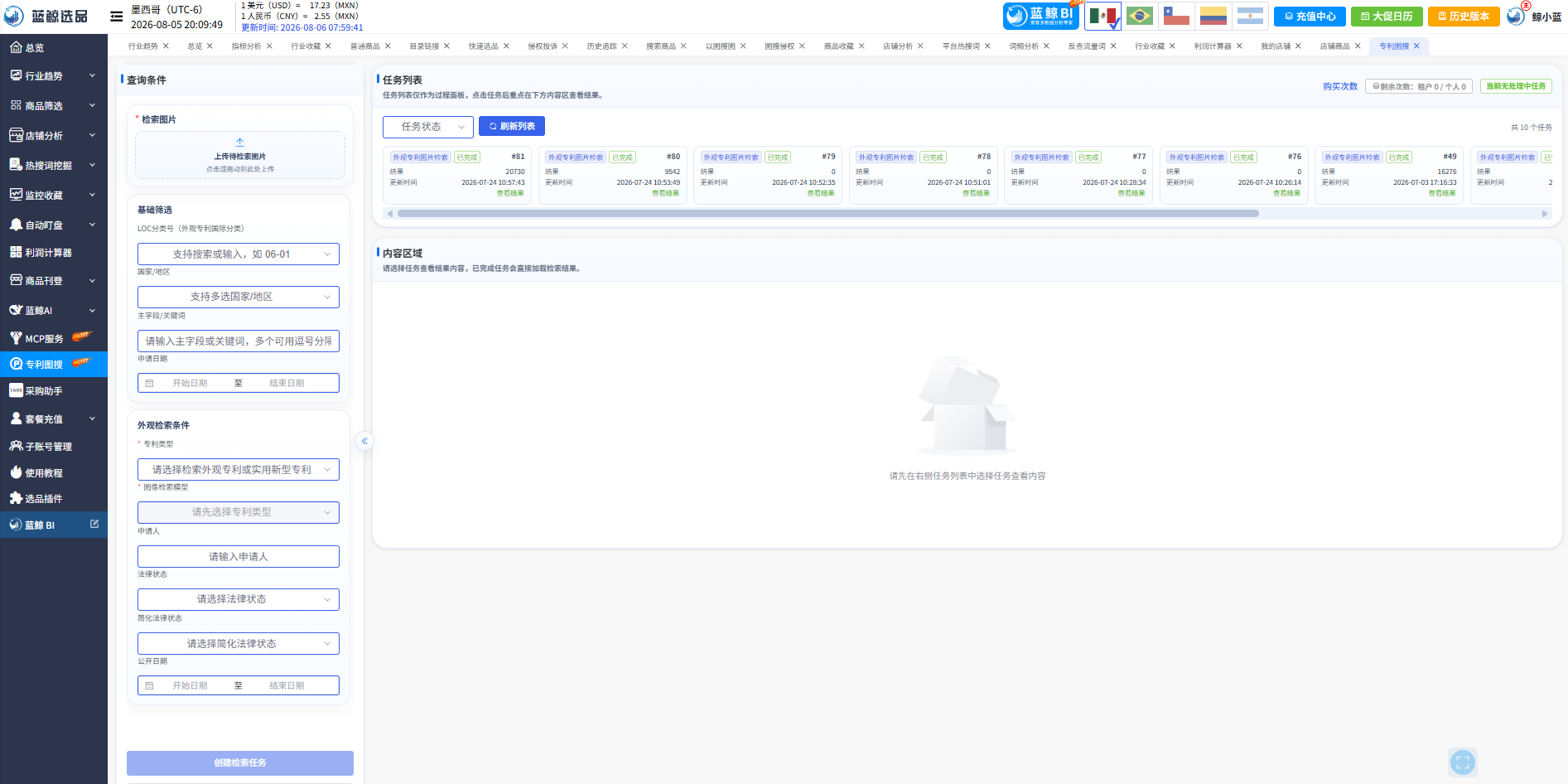The height and width of the screenshot is (784, 1568).
Task: Close the 专利图搜 tab
Action: [1416, 46]
